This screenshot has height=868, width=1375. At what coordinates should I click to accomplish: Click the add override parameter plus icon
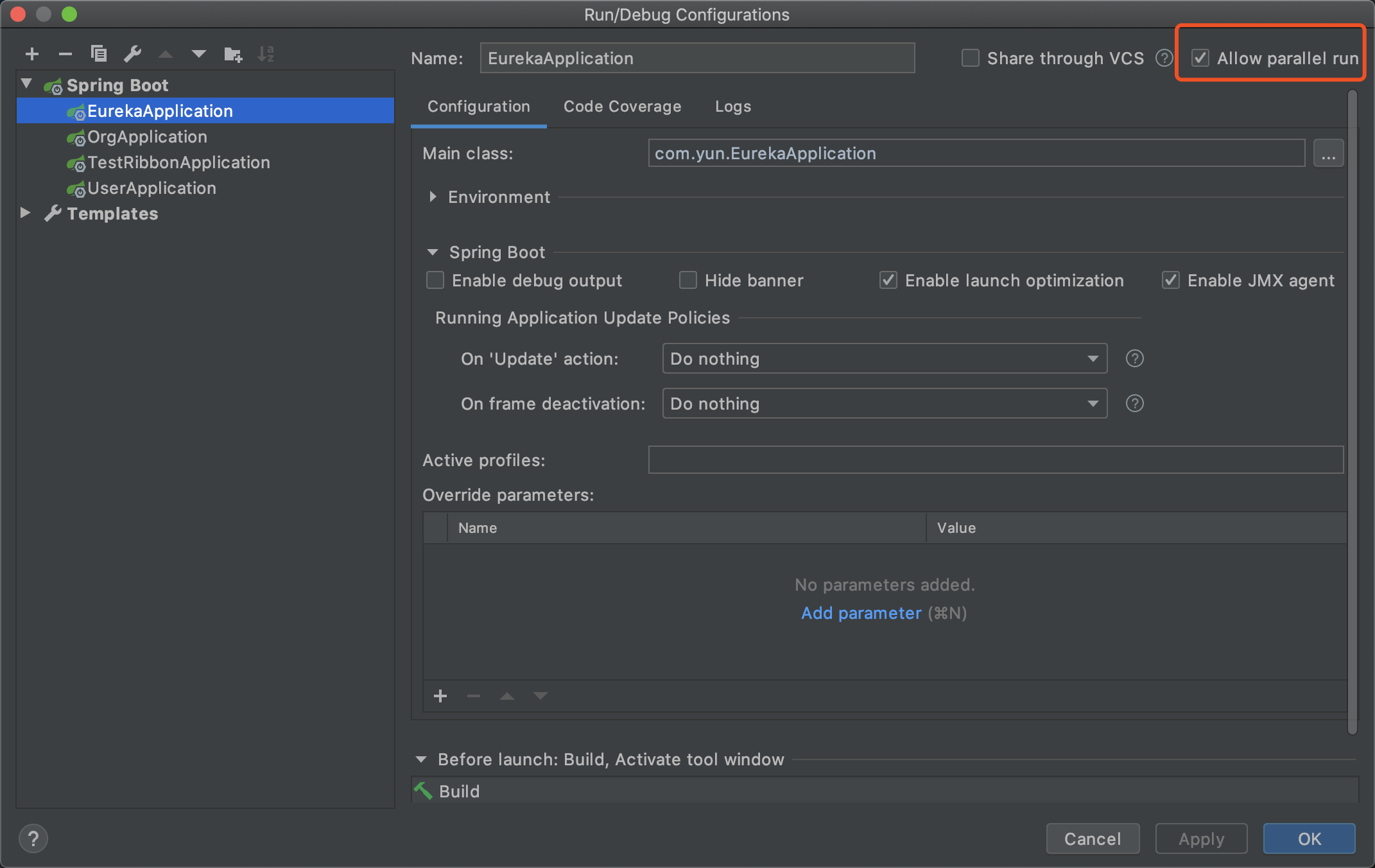[x=440, y=696]
